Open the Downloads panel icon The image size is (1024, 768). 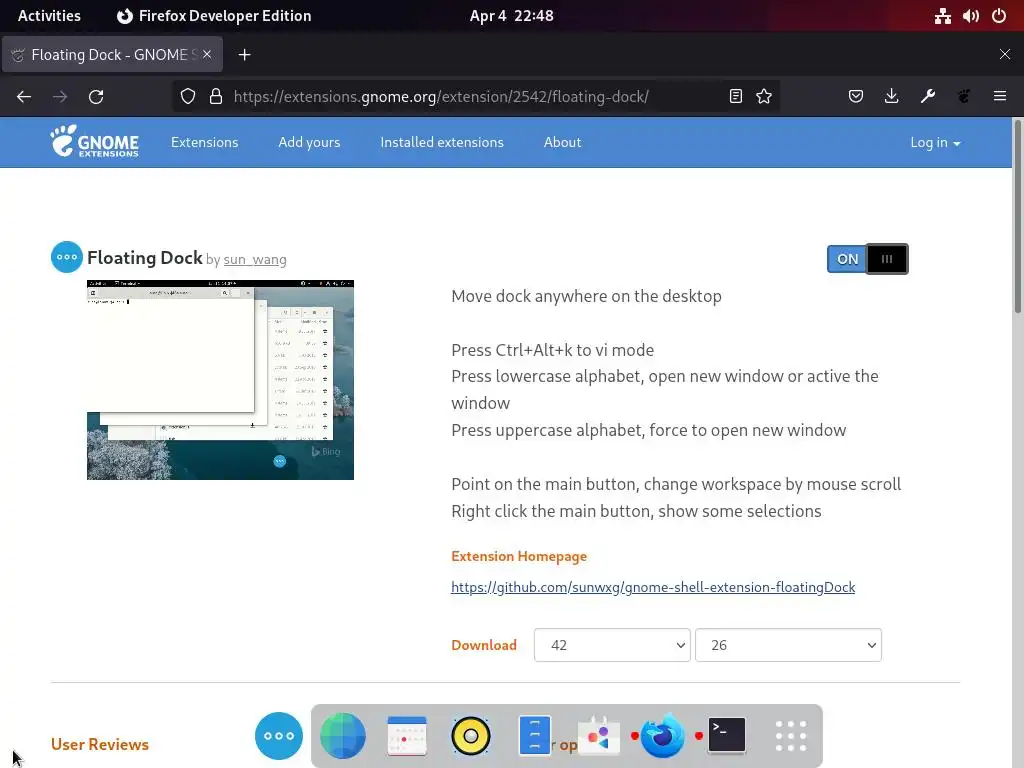[x=891, y=97]
